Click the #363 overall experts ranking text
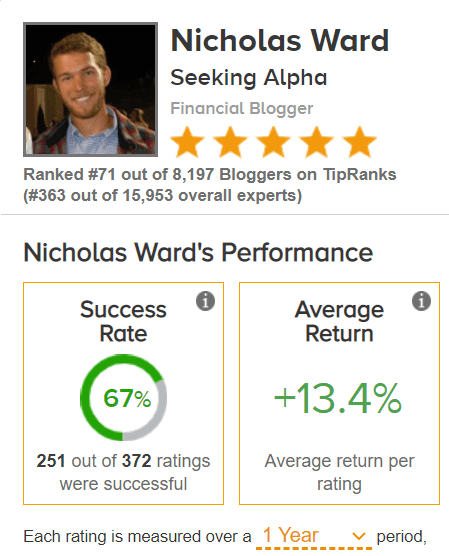The image size is (449, 556). pyautogui.click(x=162, y=195)
